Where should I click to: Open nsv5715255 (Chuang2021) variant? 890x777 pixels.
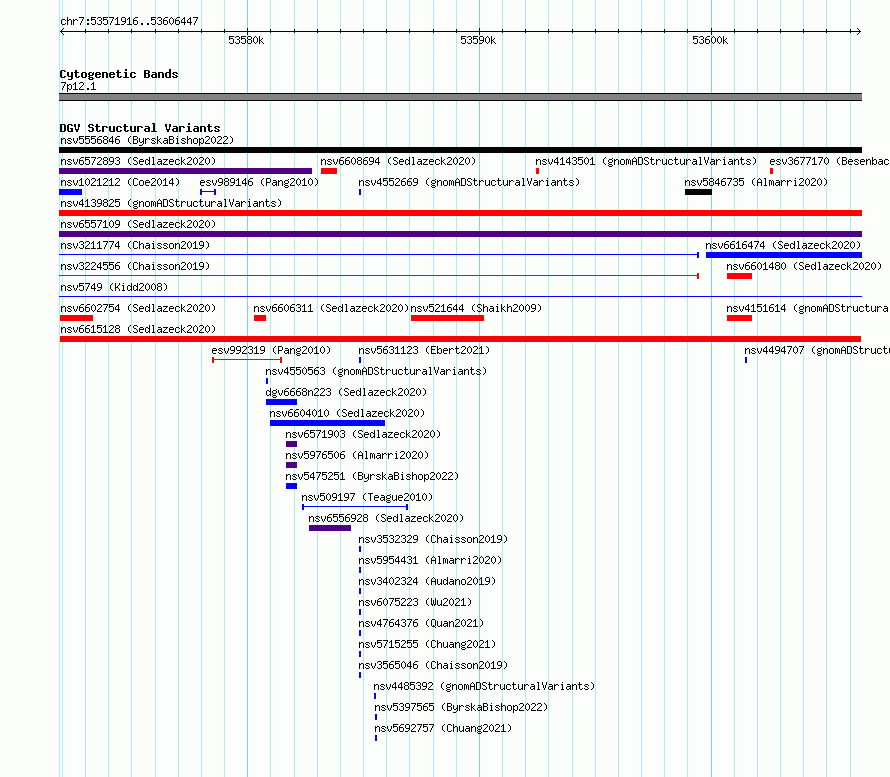[427, 644]
